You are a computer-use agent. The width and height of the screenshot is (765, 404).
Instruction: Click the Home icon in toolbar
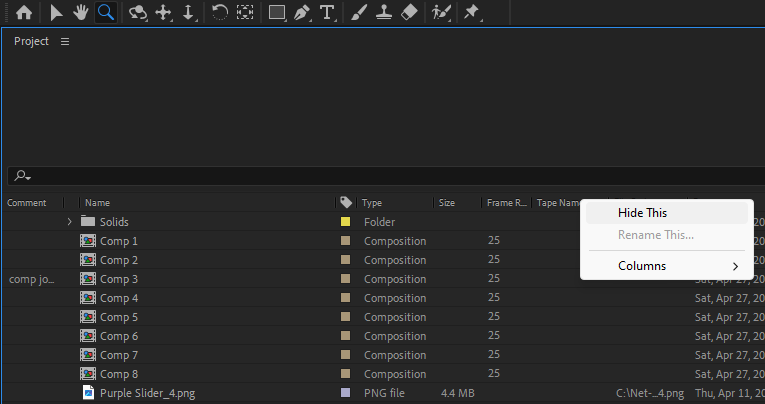pos(23,13)
